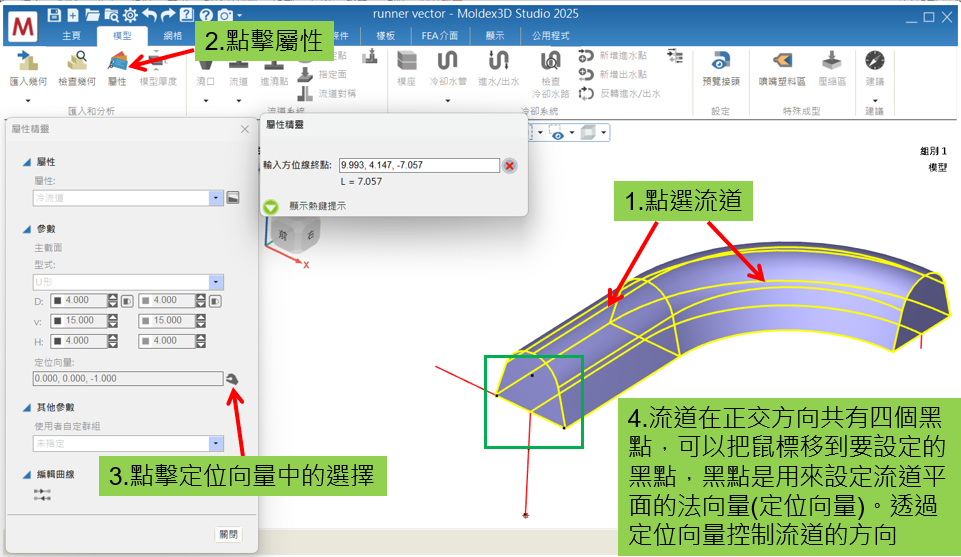Click the 定位向量 vector input field
This screenshot has height=557, width=961.
click(x=127, y=378)
